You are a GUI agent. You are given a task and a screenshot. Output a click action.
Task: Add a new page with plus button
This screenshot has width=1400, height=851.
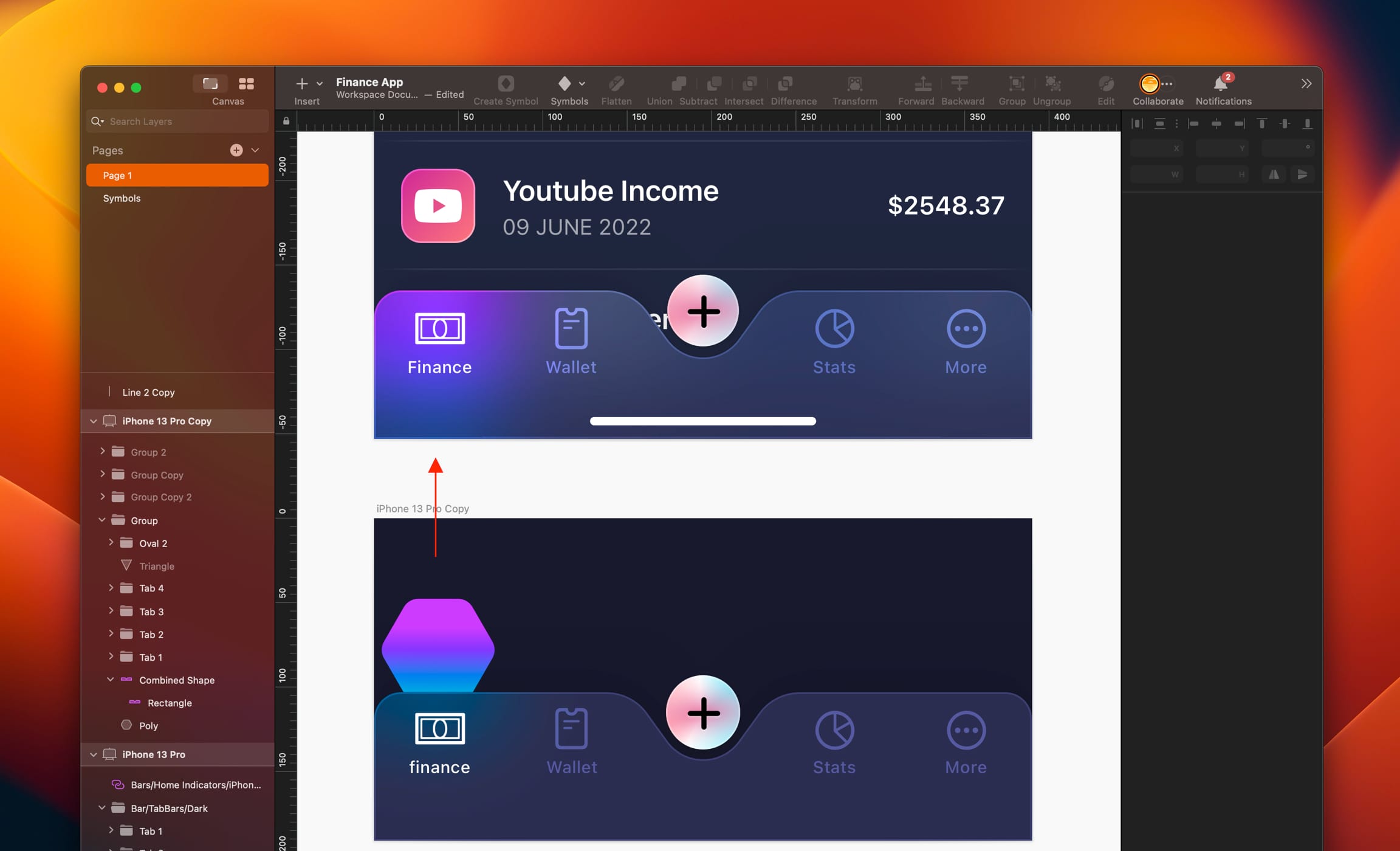pyautogui.click(x=236, y=150)
